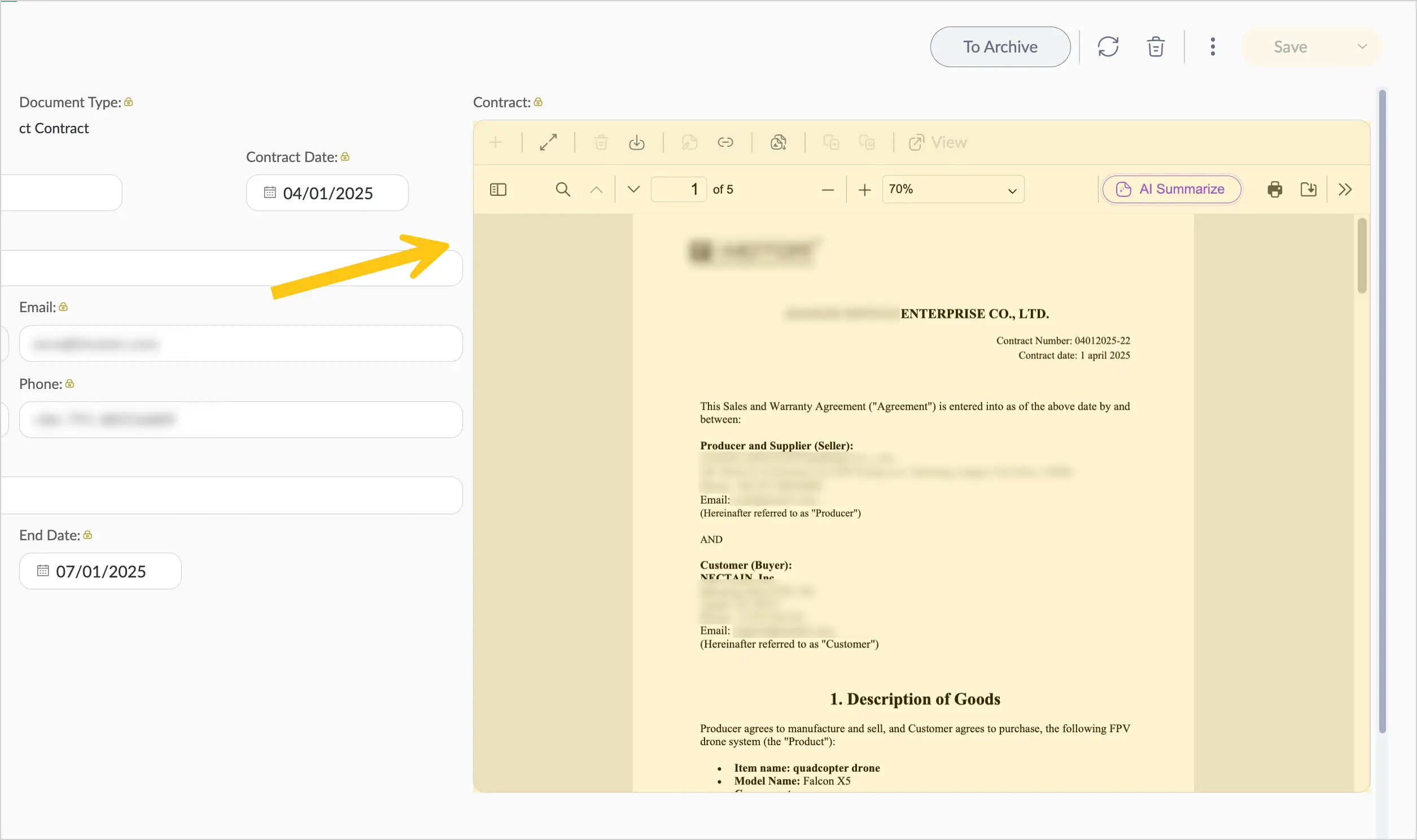Click the 'of 5' page count text

tap(723, 189)
